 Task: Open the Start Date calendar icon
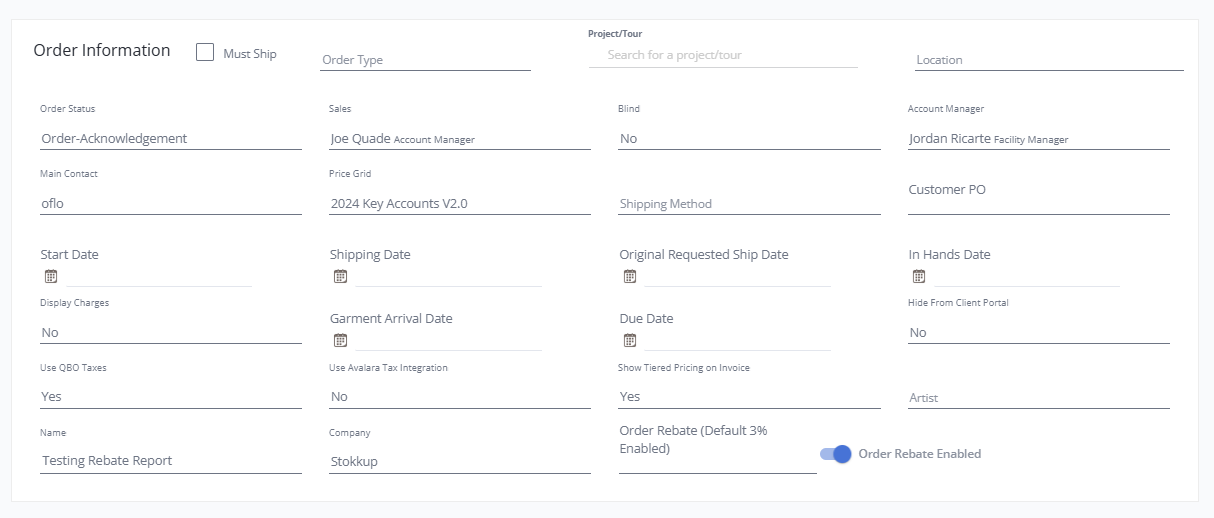tap(51, 277)
